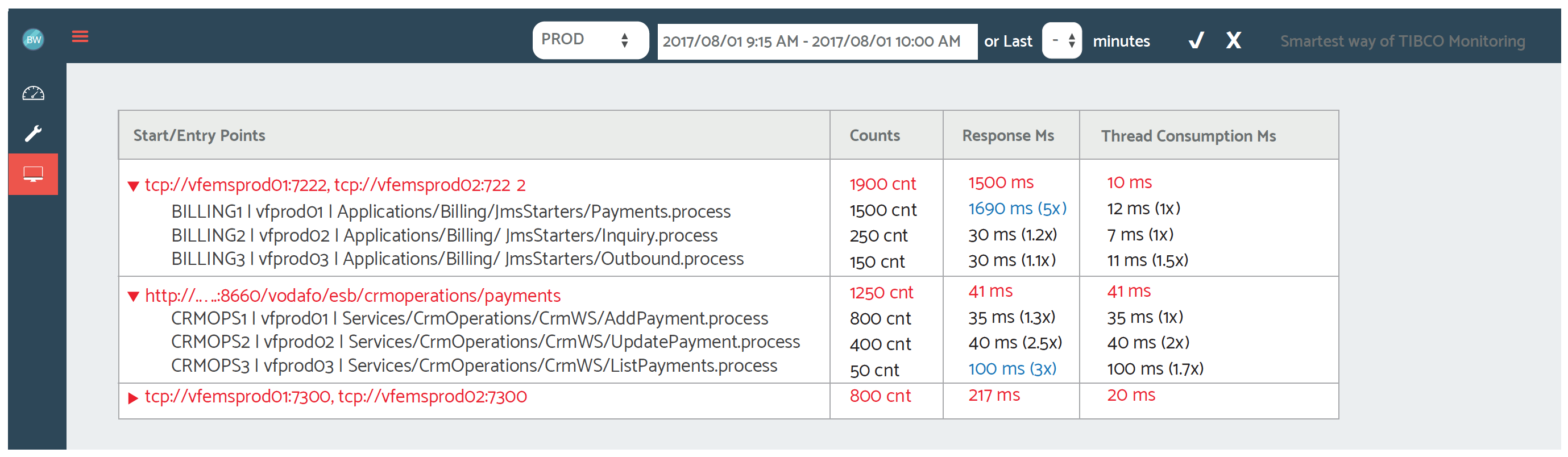This screenshot has height=457, width=1568.
Task: Select the CRMOPS3 ListPayments.process row
Action: tap(474, 365)
